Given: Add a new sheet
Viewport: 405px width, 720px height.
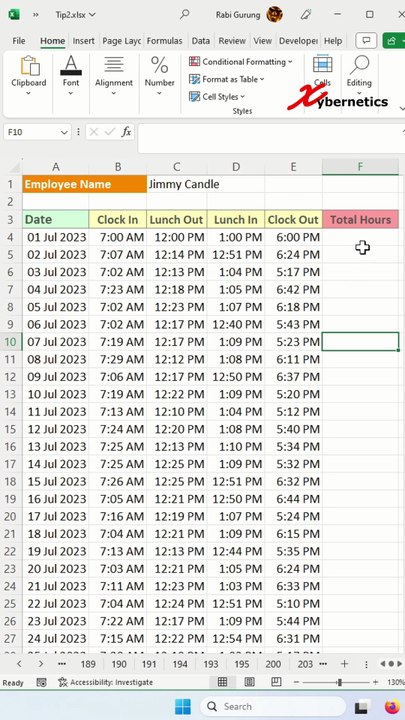Looking at the screenshot, I should click(x=344, y=664).
